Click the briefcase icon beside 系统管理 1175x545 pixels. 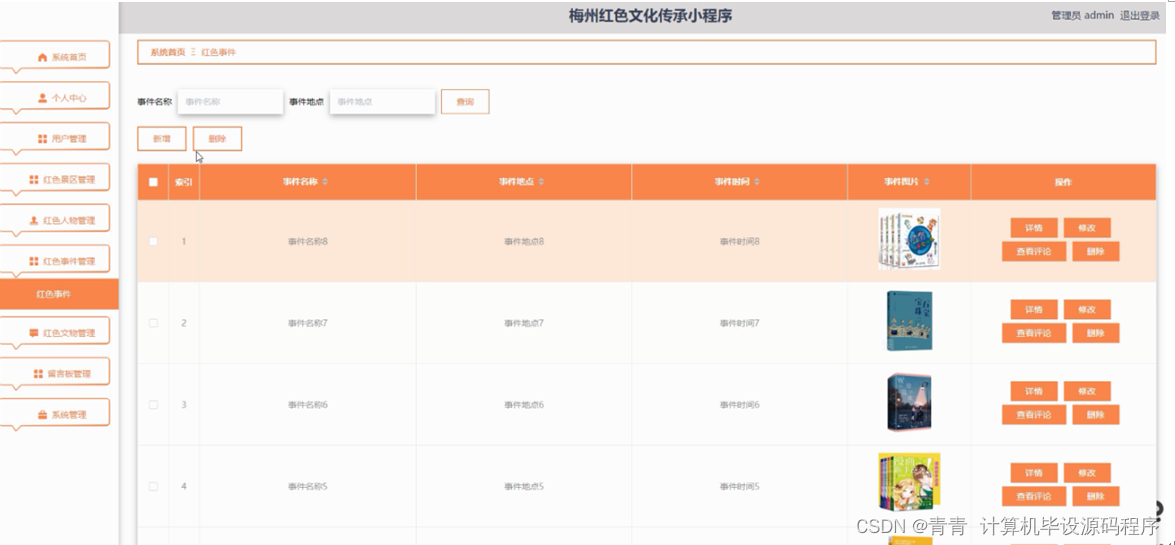click(x=42, y=415)
